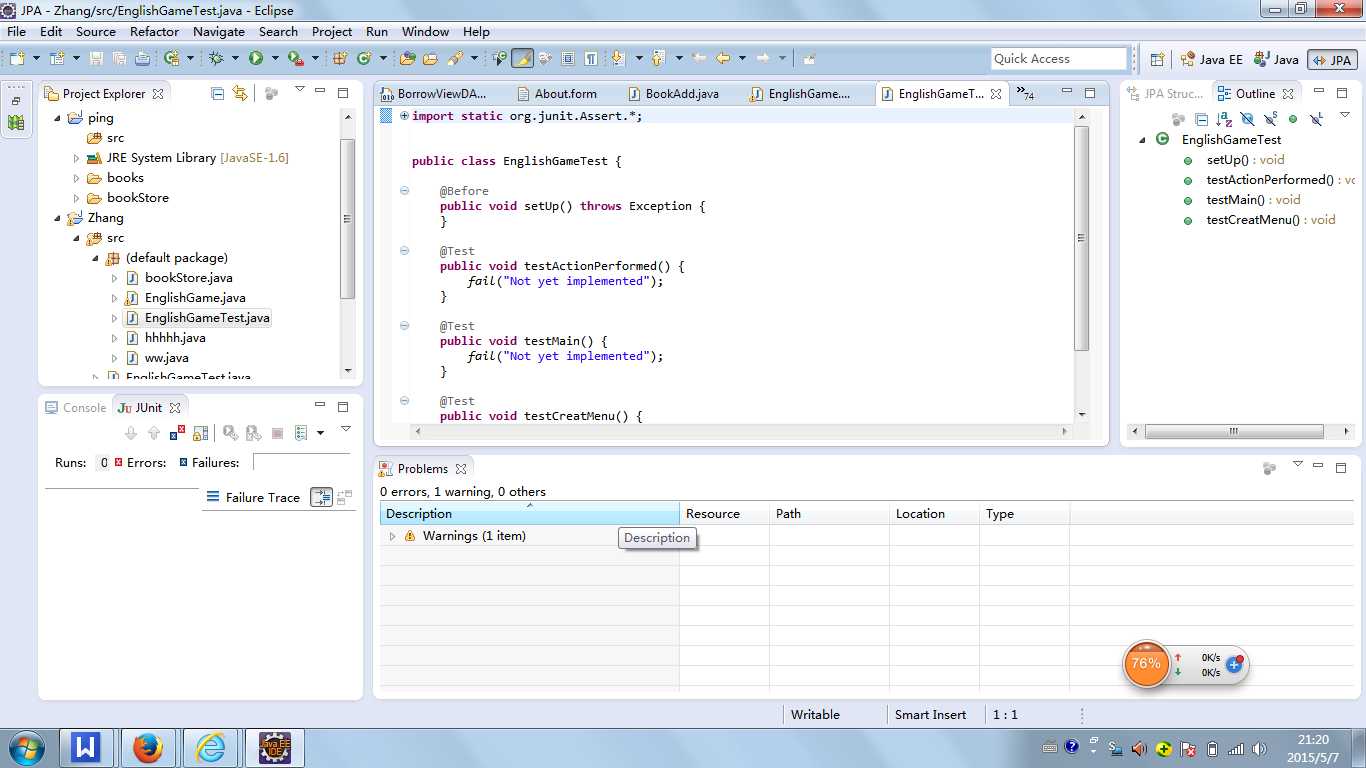
Task: Click the Description column header
Action: click(x=529, y=514)
